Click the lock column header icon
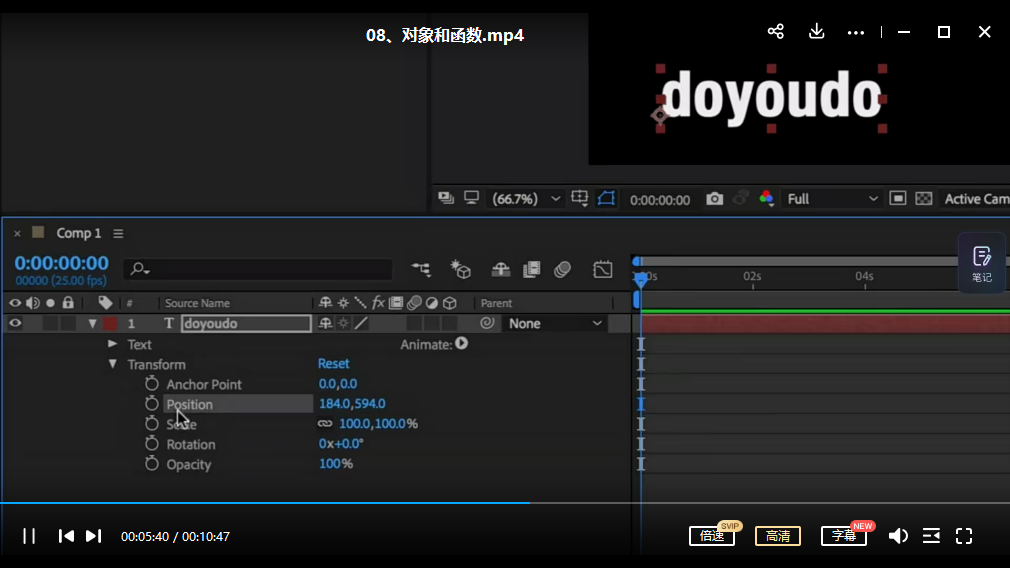 point(68,303)
